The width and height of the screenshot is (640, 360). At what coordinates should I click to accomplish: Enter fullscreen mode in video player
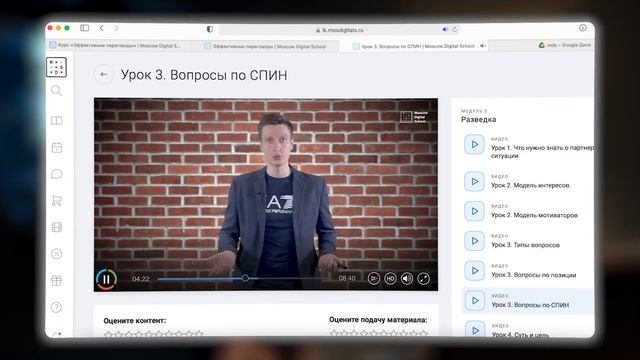pyautogui.click(x=424, y=279)
